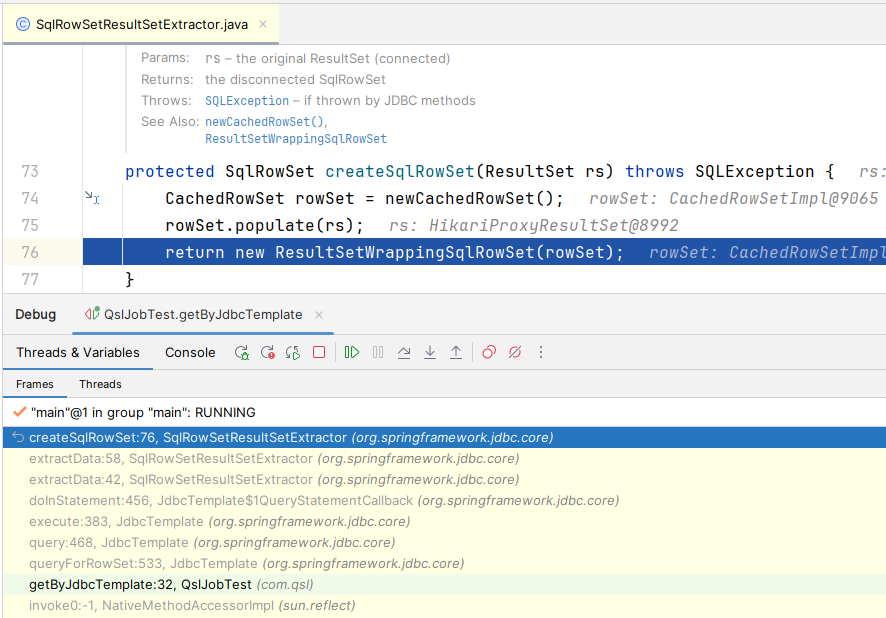Click the debug run configuration icon on QslJobTest tab
Viewport: 886px width, 618px height.
[92, 314]
